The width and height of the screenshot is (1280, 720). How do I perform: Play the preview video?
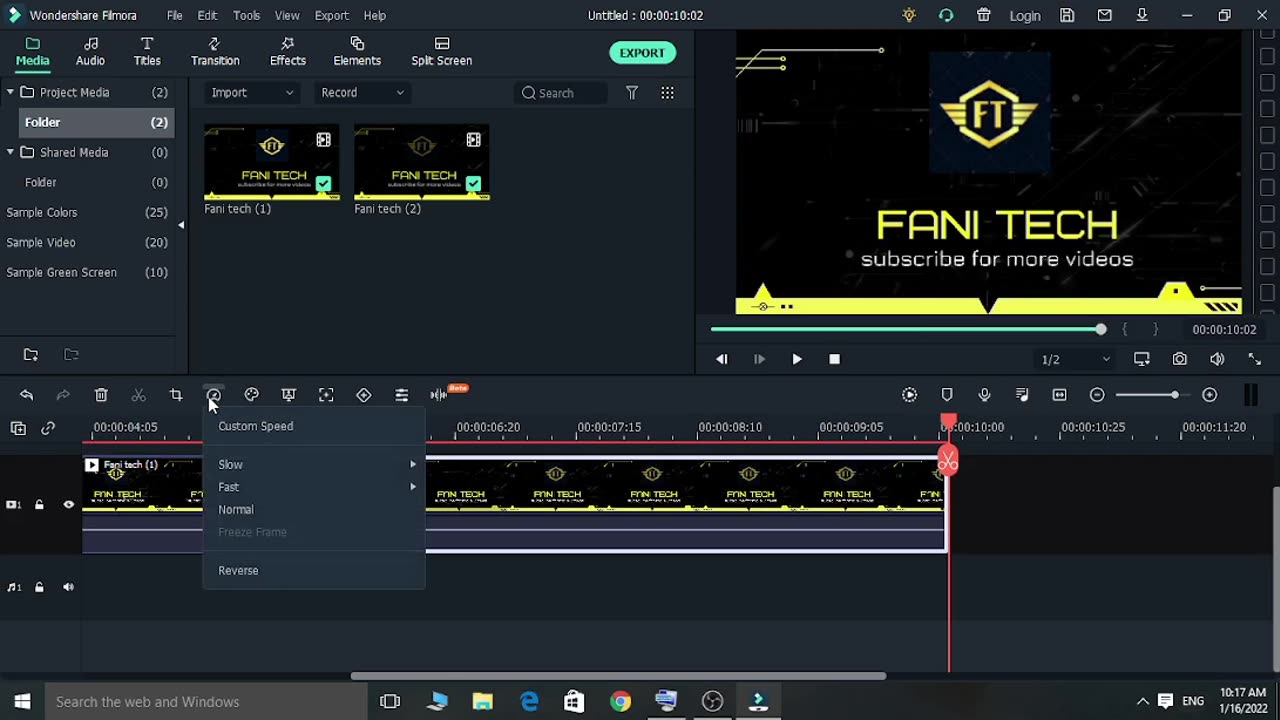point(797,359)
